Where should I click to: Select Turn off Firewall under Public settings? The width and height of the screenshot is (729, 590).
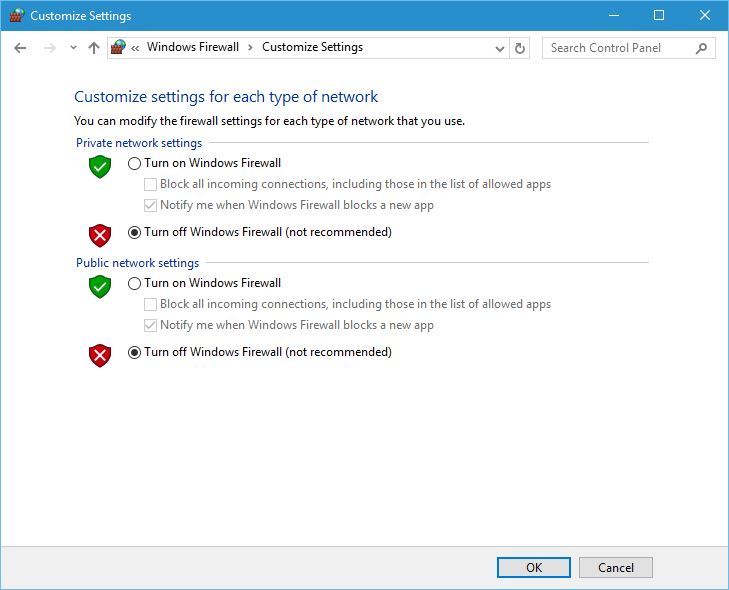tap(134, 352)
